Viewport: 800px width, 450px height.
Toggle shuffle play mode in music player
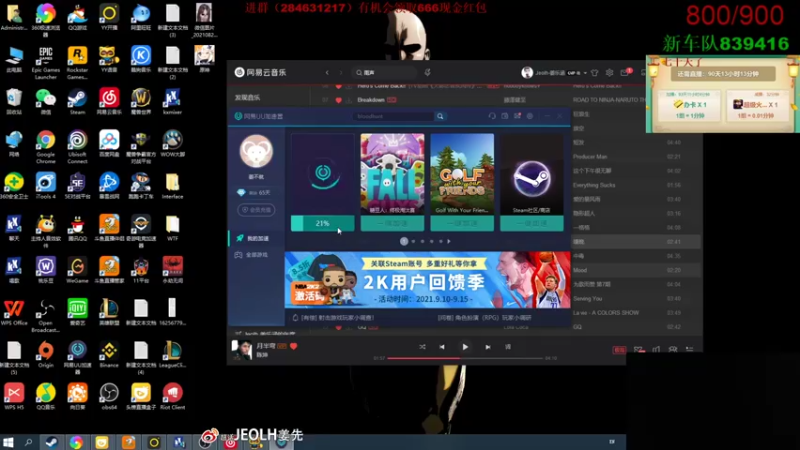[422, 347]
